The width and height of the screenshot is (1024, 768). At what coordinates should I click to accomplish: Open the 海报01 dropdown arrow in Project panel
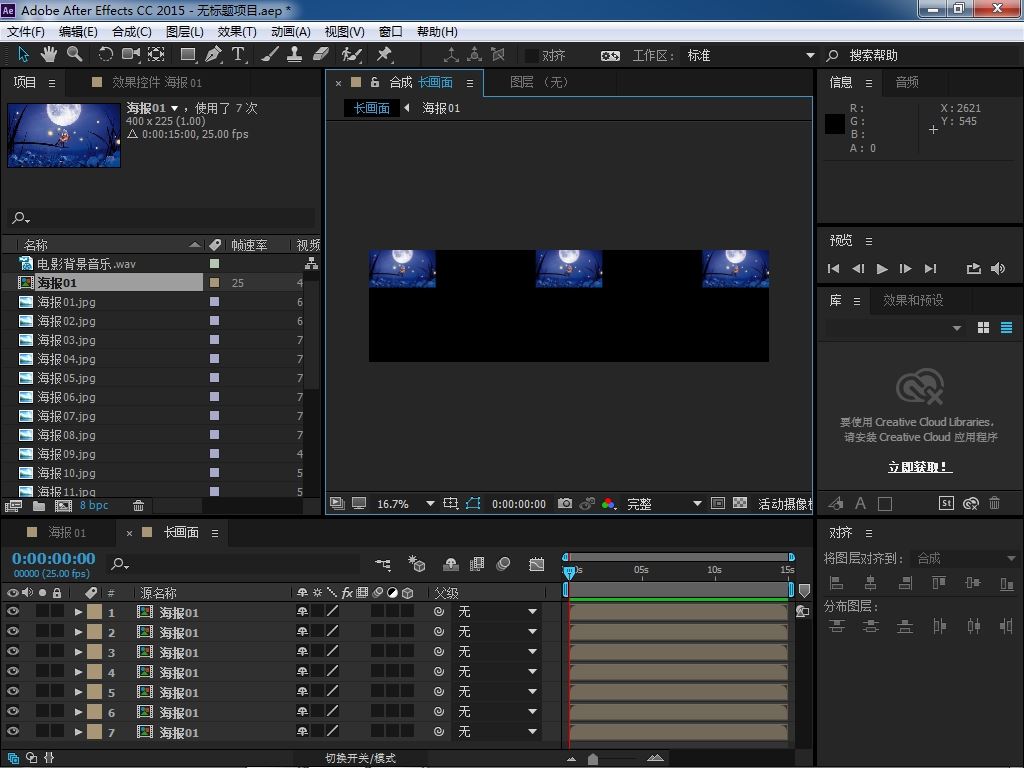(174, 108)
